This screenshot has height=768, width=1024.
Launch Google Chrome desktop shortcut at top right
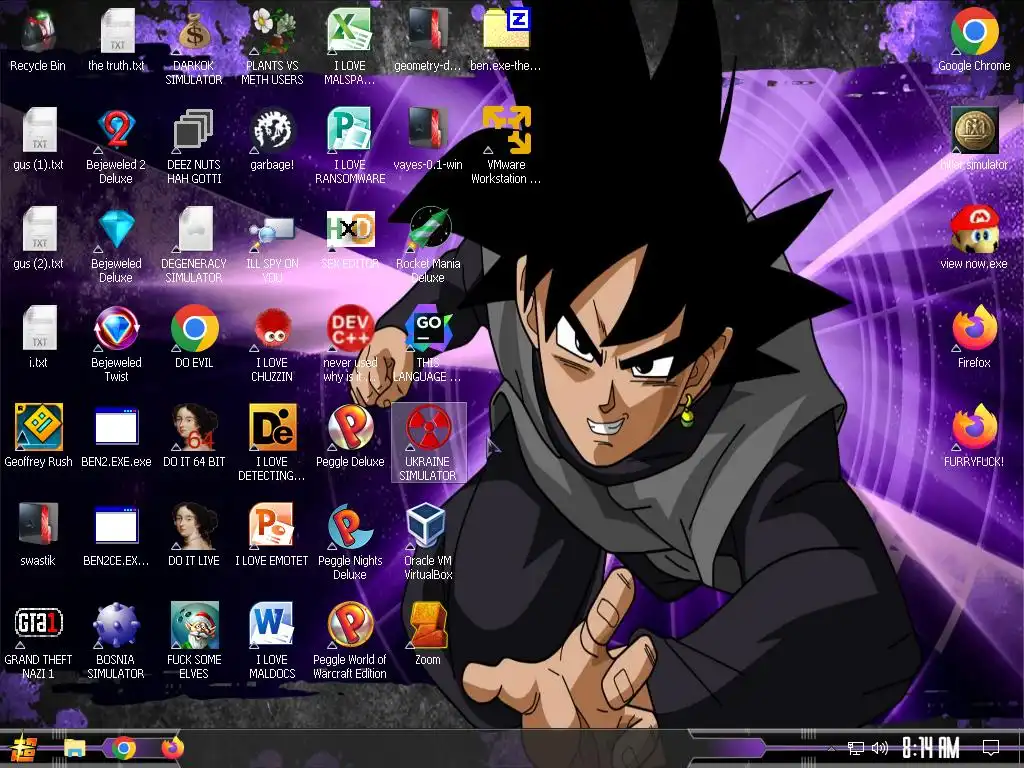[x=974, y=40]
